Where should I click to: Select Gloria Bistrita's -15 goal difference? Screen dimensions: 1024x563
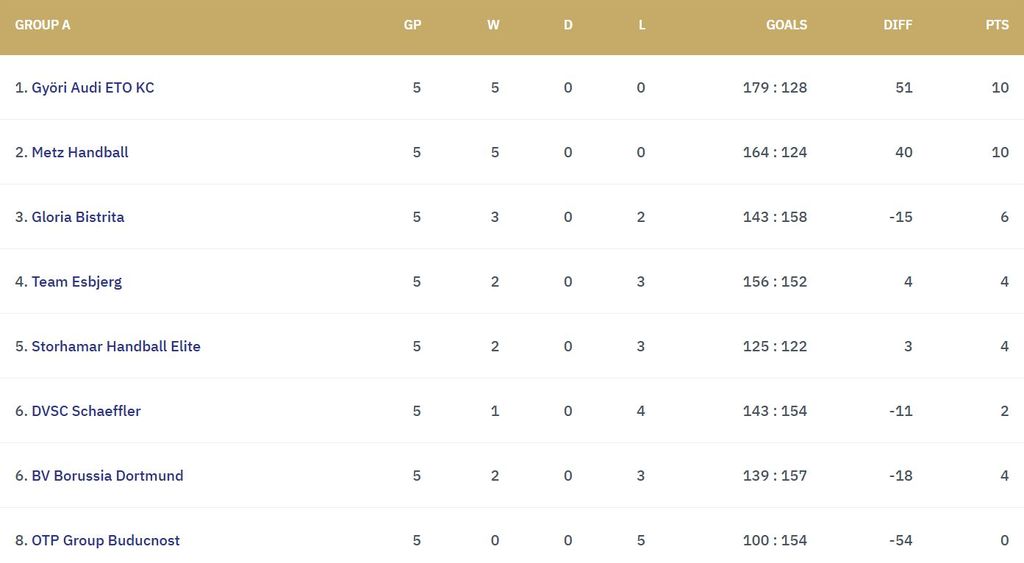[901, 217]
